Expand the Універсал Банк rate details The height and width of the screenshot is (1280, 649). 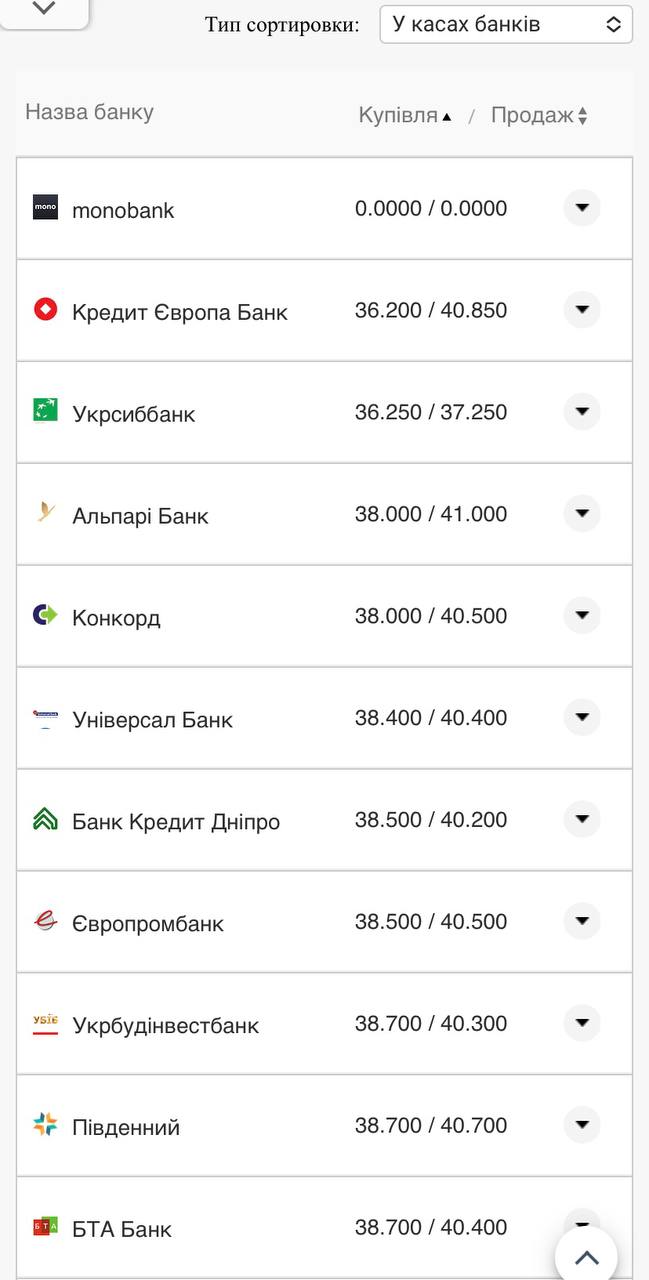[581, 717]
